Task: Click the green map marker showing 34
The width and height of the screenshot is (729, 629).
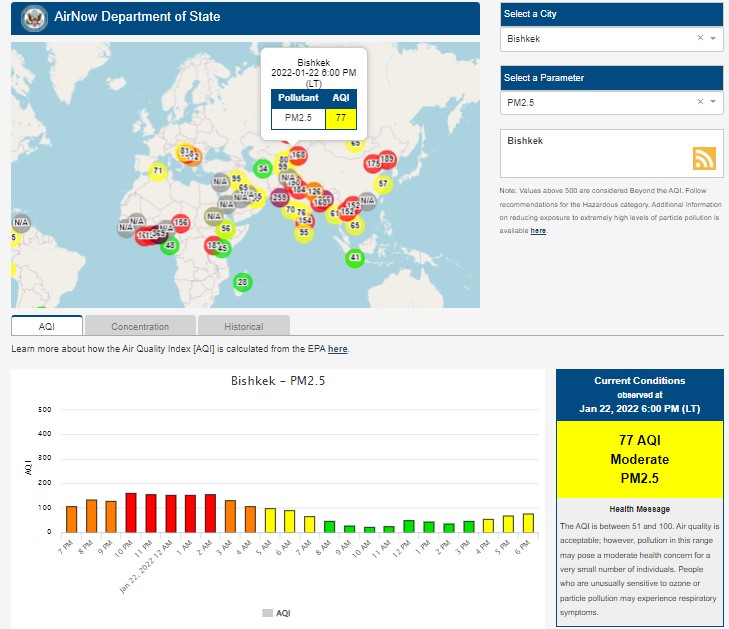Action: [262, 168]
